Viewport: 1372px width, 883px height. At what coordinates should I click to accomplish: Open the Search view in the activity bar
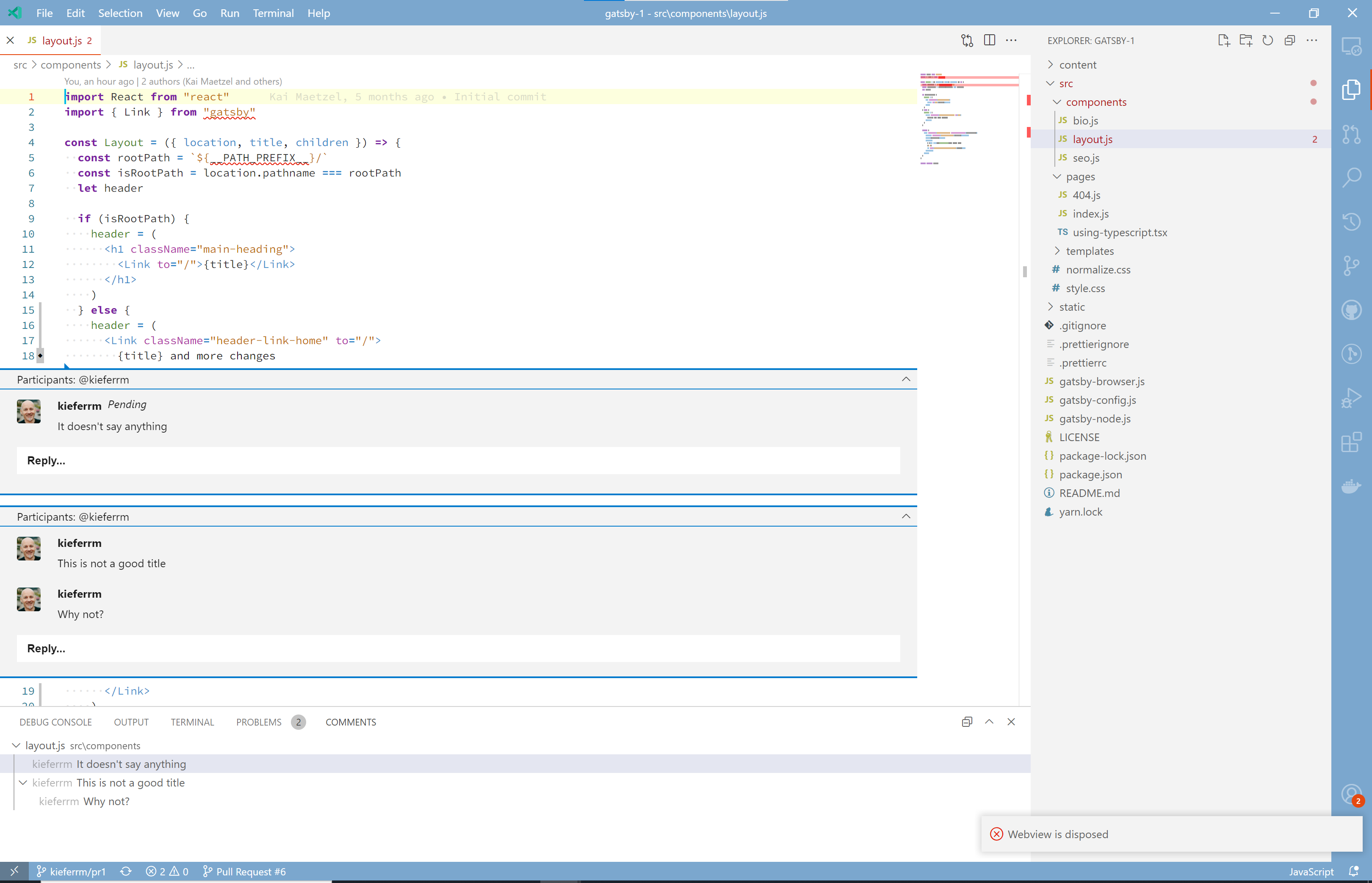coord(1352,177)
